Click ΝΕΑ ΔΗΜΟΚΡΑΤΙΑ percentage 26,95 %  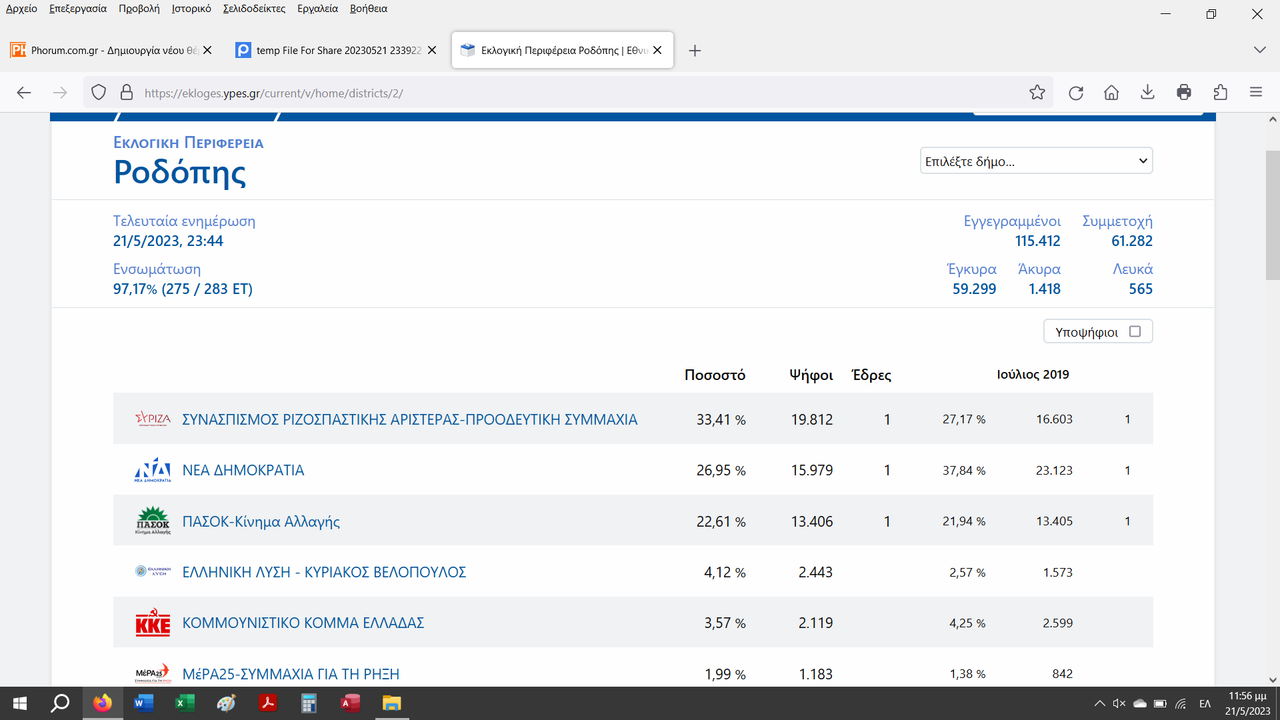(721, 470)
